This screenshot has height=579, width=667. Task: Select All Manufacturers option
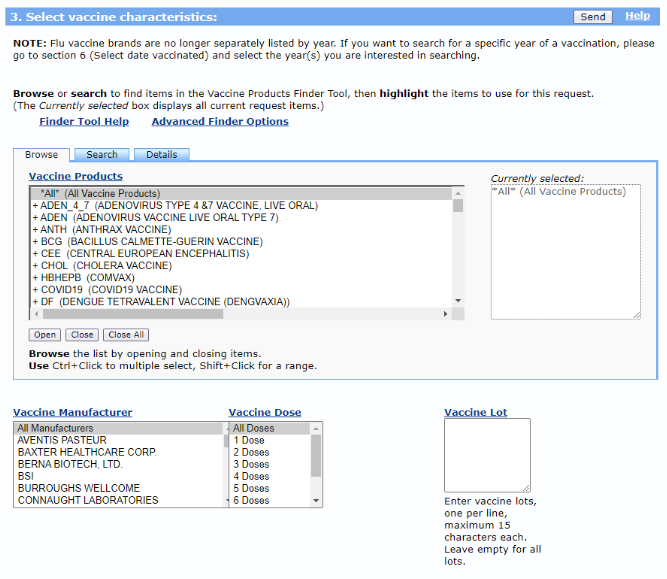coord(119,428)
